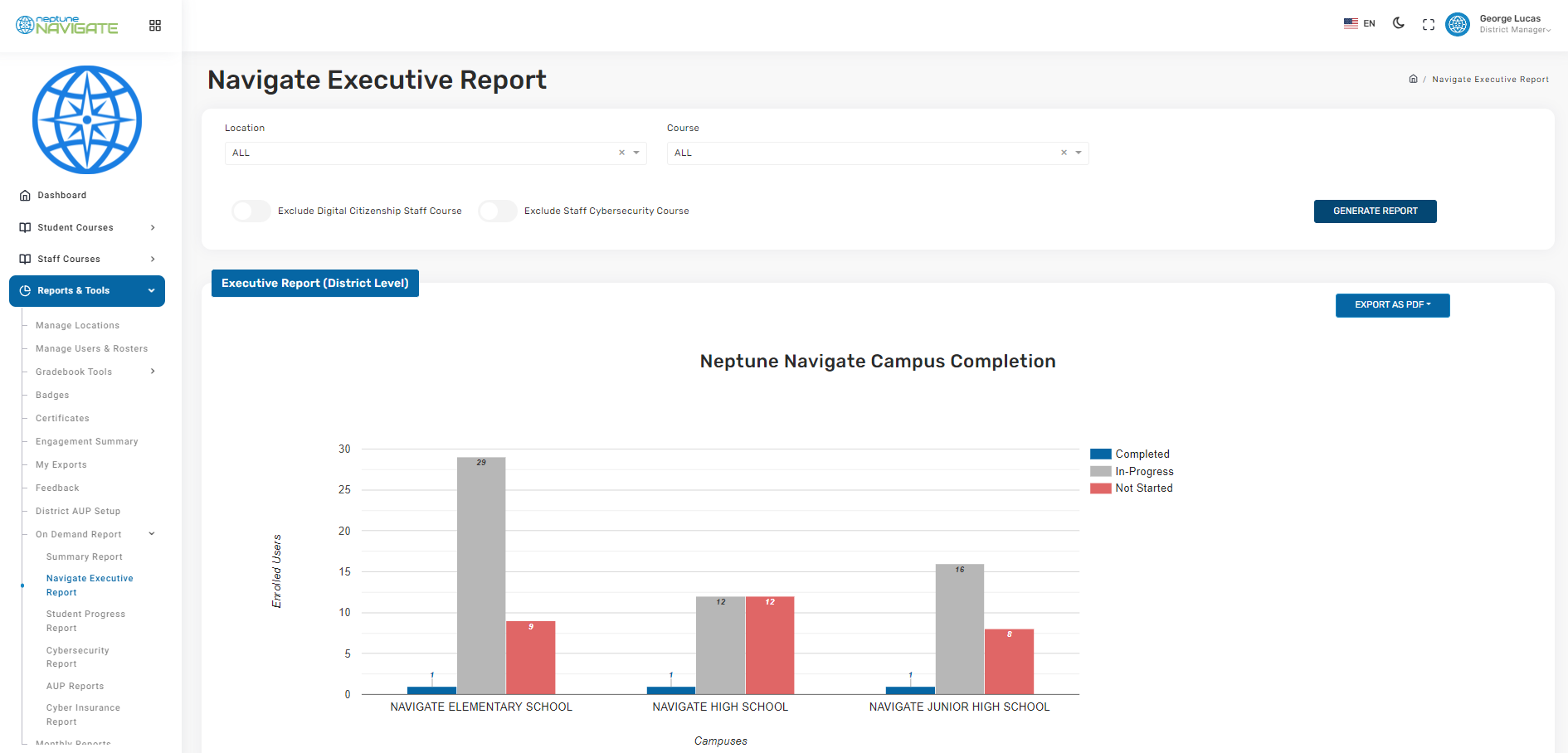Open Summary Report
This screenshot has width=1568, height=753.
point(85,556)
